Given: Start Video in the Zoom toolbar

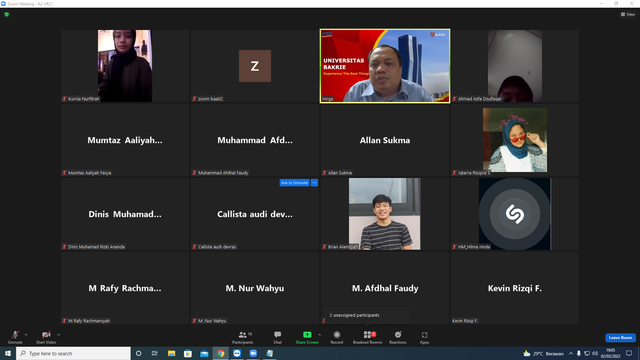Looking at the screenshot, I should (x=46, y=337).
